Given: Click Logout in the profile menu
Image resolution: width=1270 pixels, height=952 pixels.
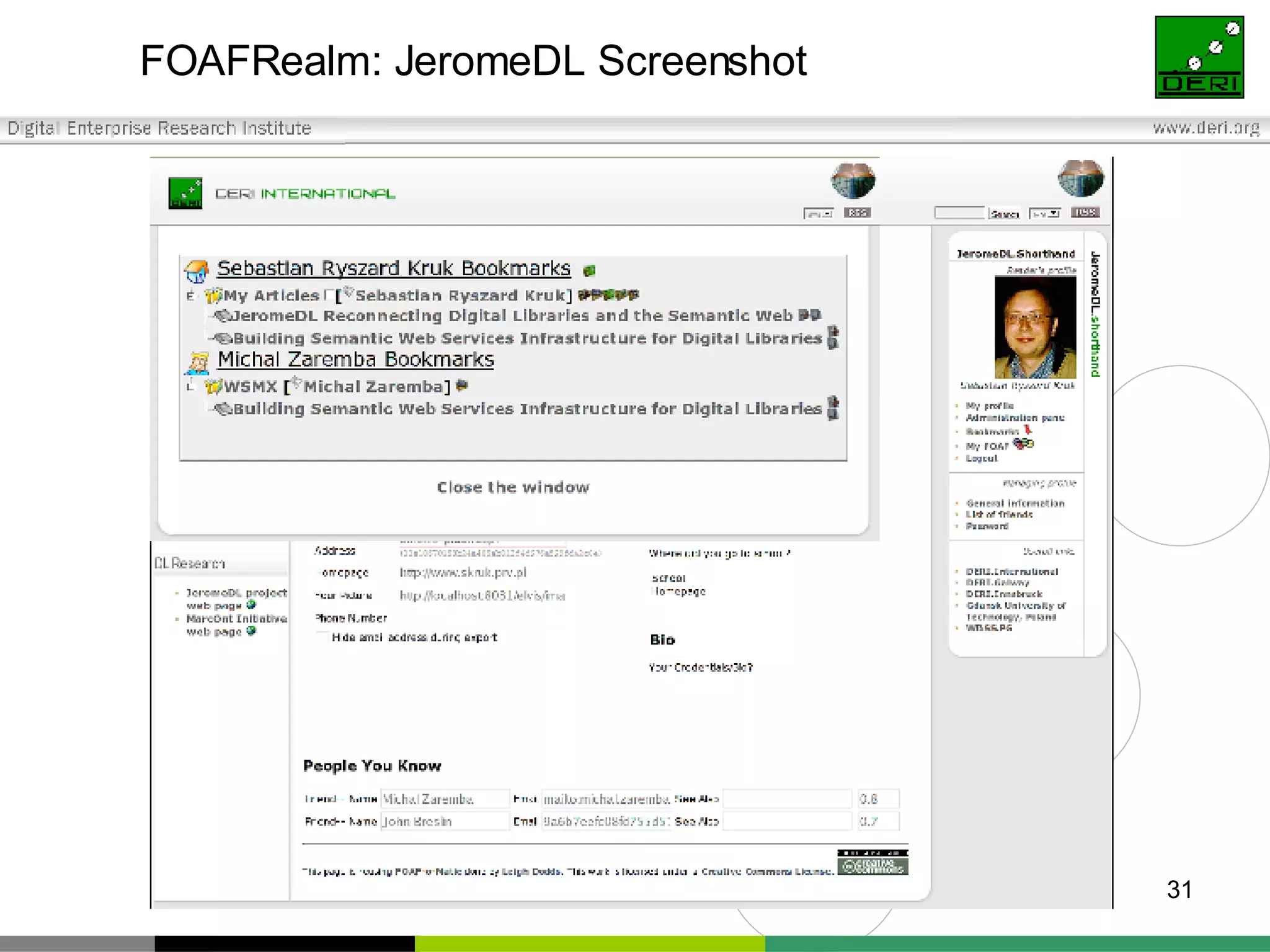Looking at the screenshot, I should coord(982,459).
